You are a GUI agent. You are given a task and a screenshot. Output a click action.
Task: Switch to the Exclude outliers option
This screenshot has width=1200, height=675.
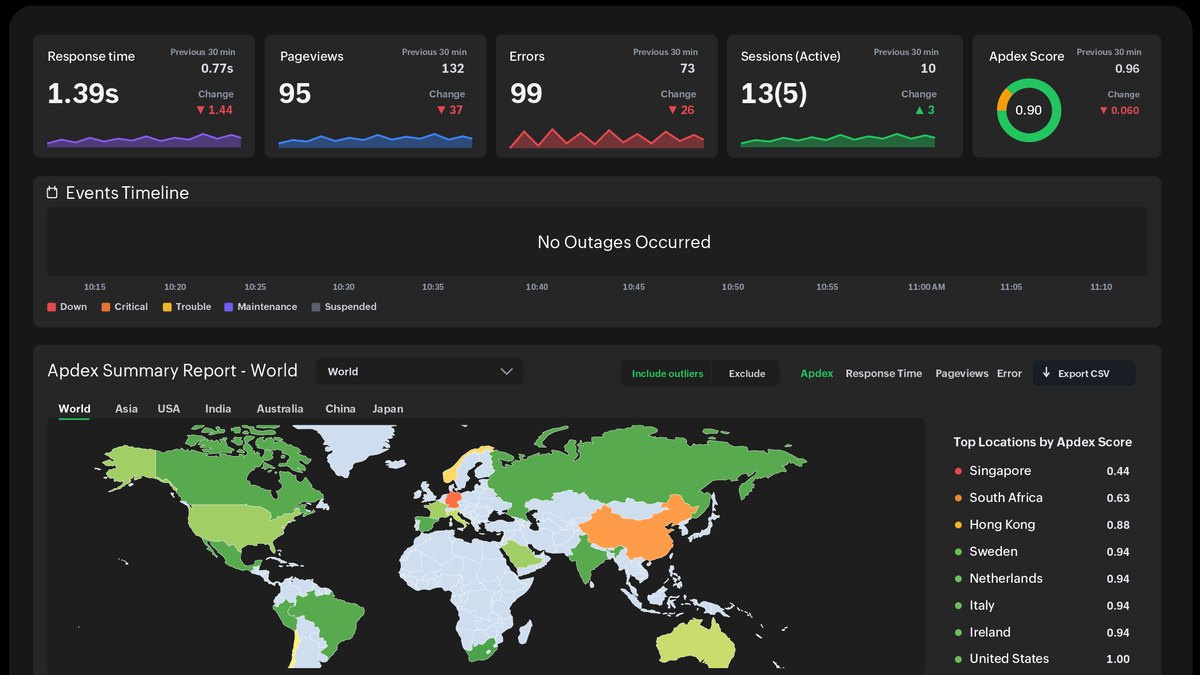pyautogui.click(x=747, y=374)
